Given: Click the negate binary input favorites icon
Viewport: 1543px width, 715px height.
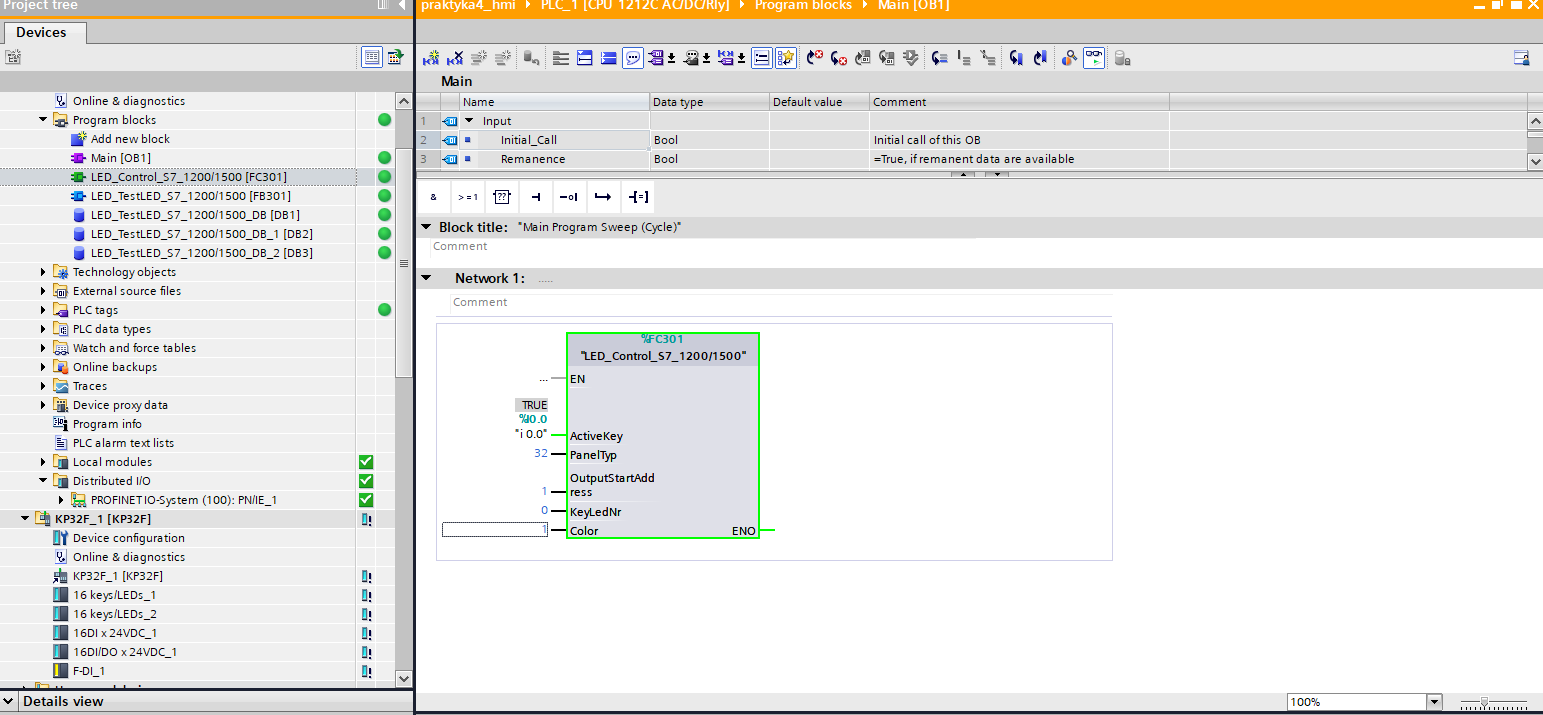Looking at the screenshot, I should coord(568,197).
